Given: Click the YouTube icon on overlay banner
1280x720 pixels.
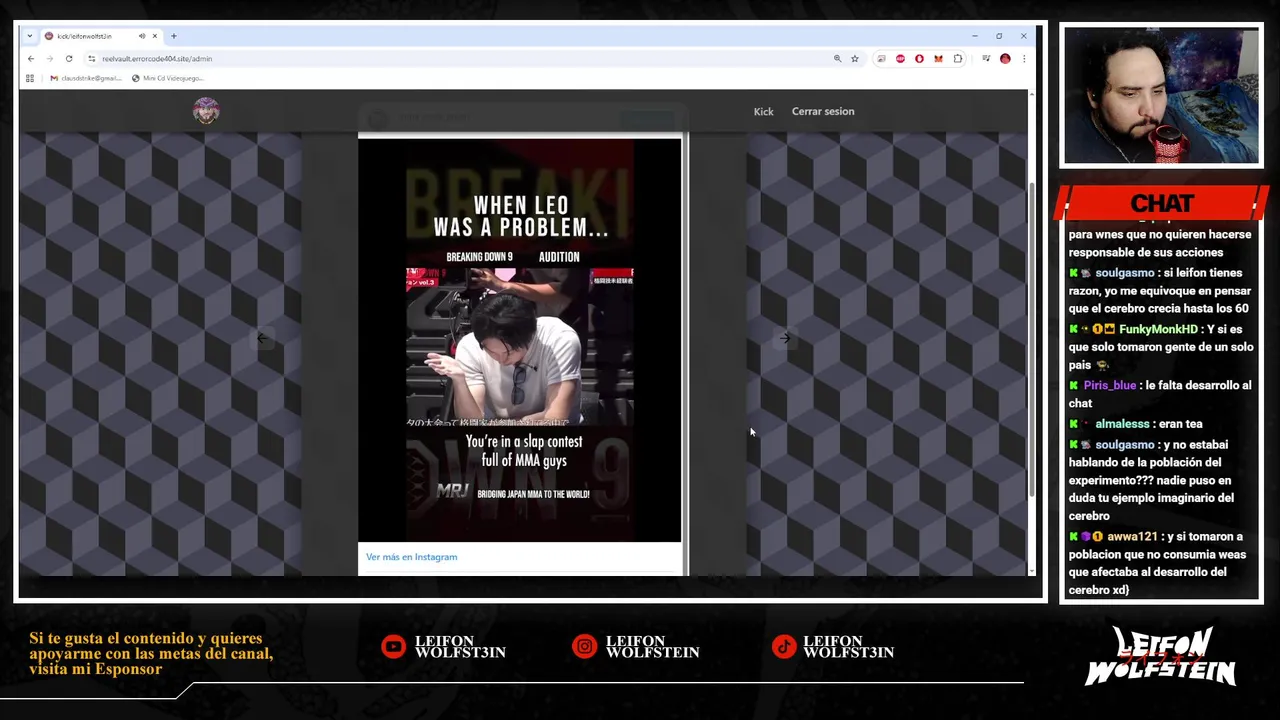Looking at the screenshot, I should (x=393, y=647).
